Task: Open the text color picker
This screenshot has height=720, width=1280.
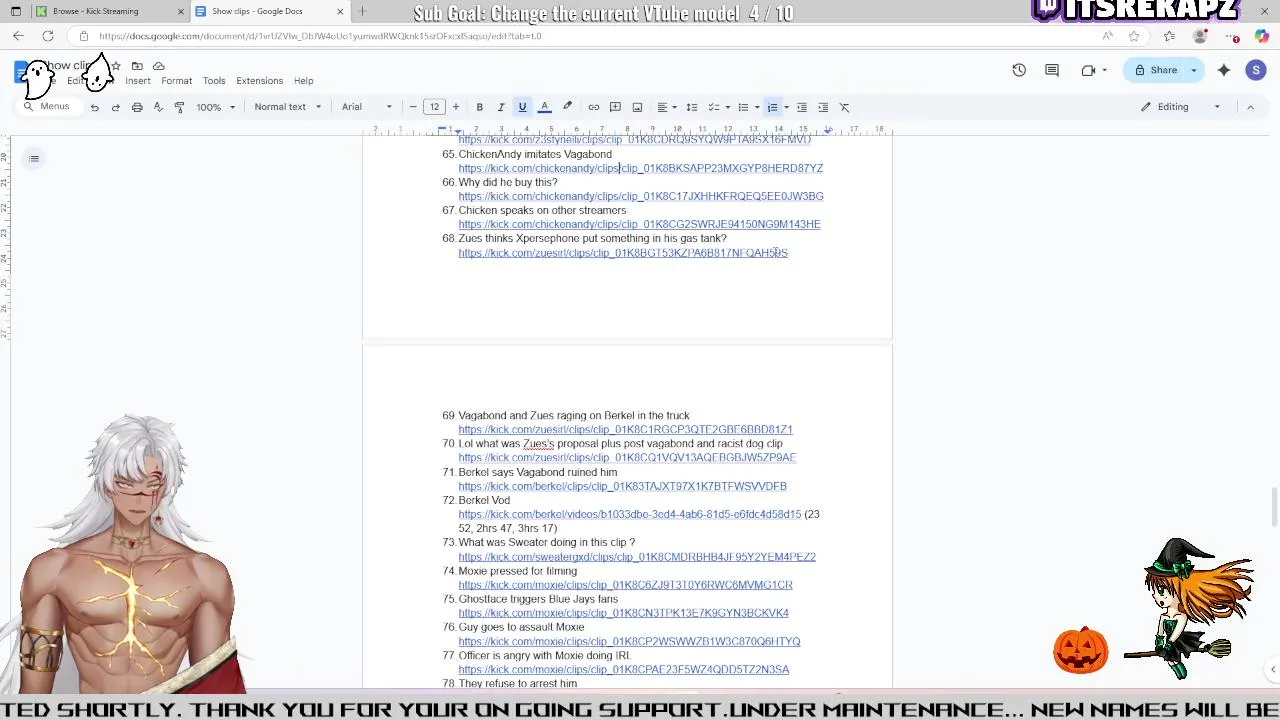Action: pos(544,107)
